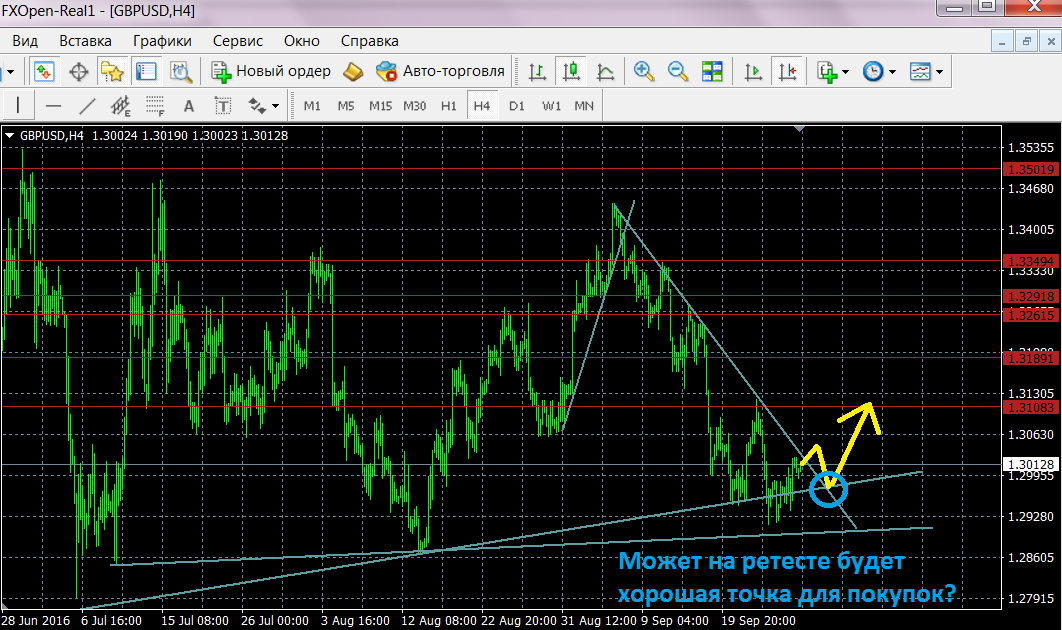
Task: Click the date label 19 Sep 20:00
Action: (x=758, y=621)
